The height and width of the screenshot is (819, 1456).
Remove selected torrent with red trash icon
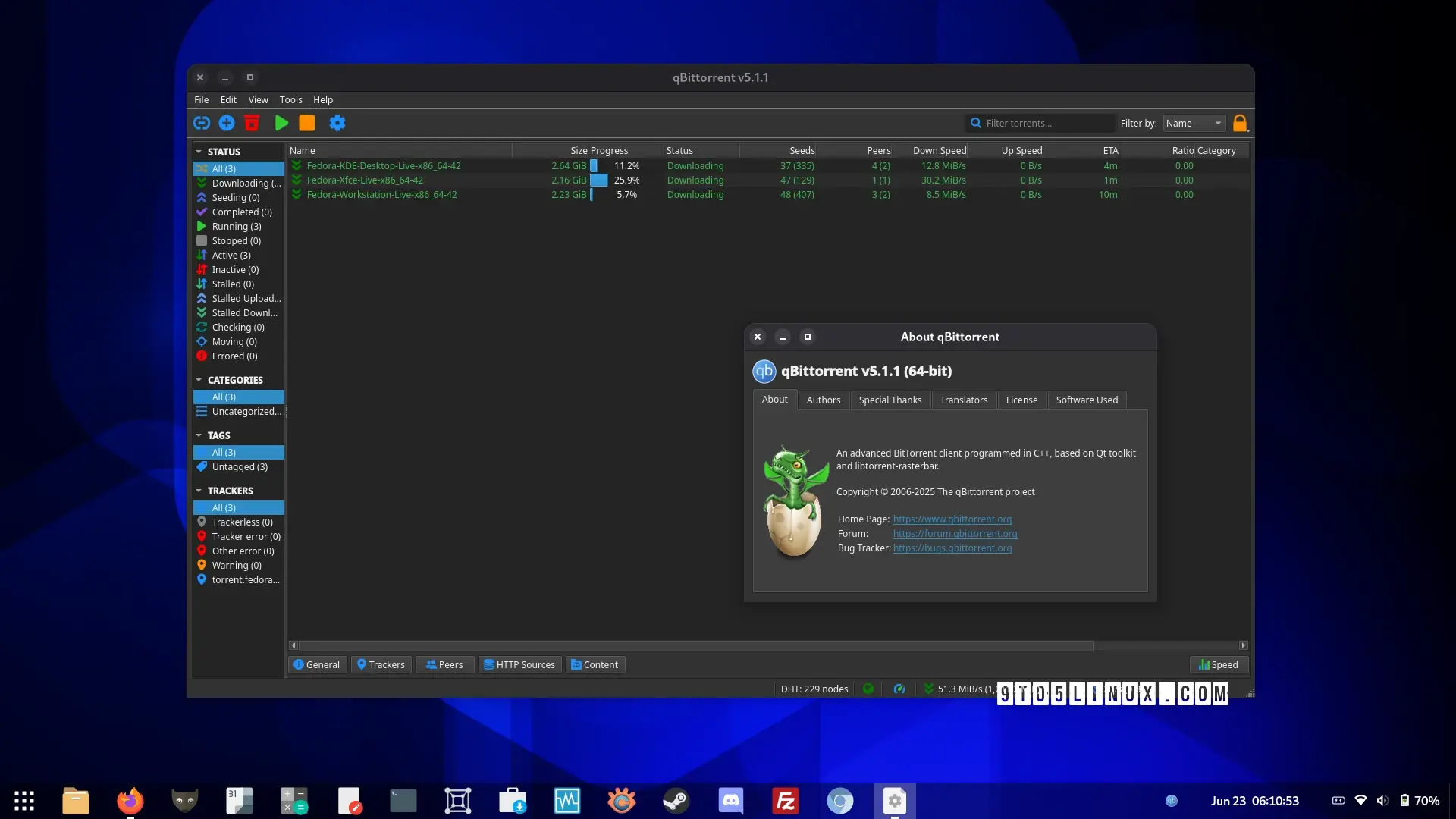(x=252, y=123)
